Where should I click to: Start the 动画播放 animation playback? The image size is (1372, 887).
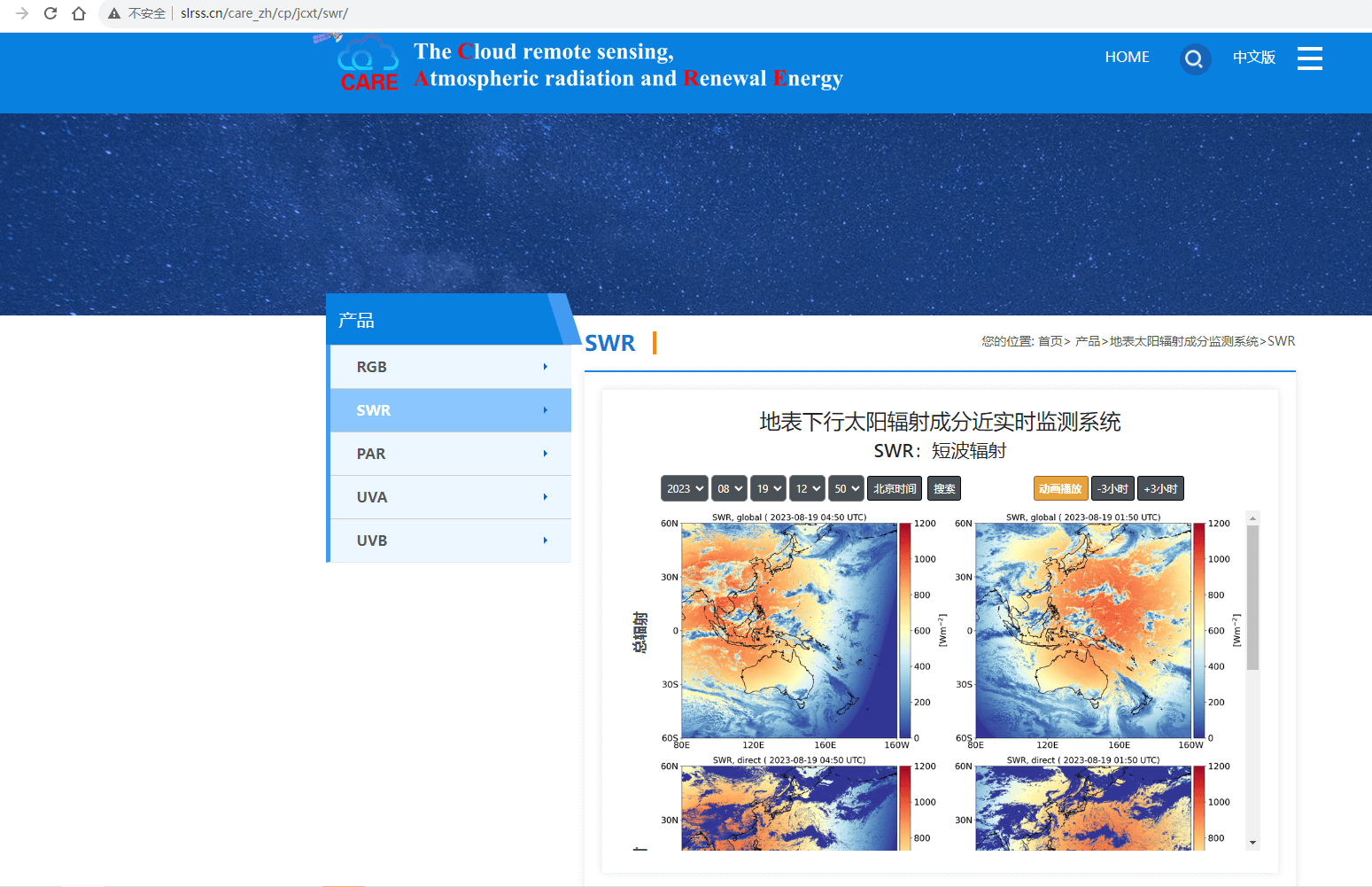coord(1060,488)
